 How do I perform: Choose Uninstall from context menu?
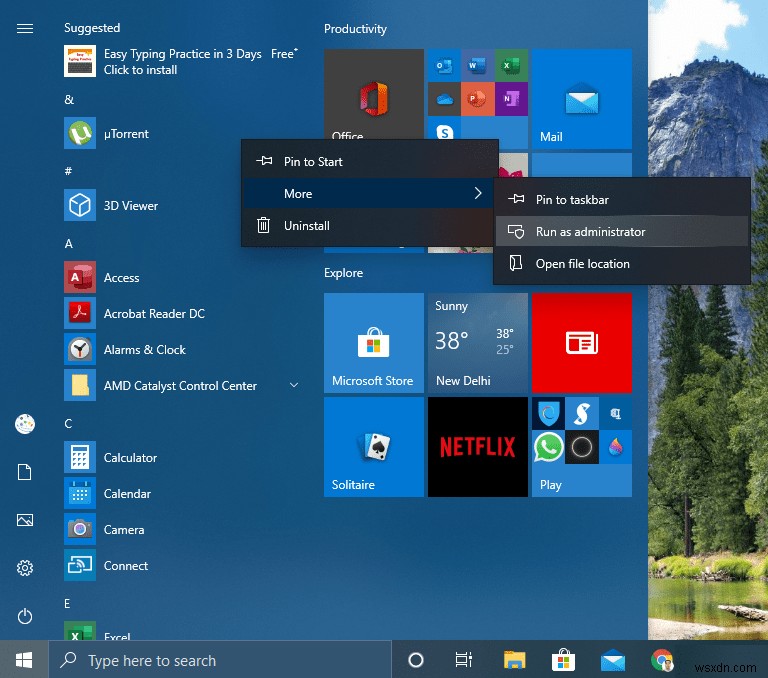(370, 225)
